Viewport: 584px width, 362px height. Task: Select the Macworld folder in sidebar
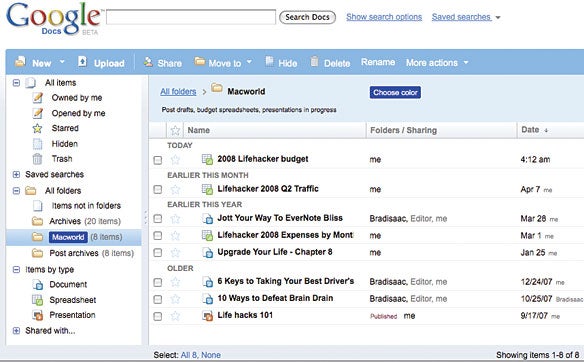click(68, 237)
